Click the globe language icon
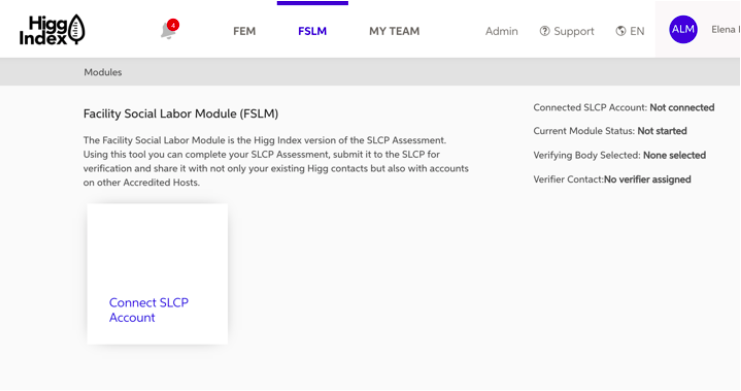741x391 pixels. click(620, 31)
